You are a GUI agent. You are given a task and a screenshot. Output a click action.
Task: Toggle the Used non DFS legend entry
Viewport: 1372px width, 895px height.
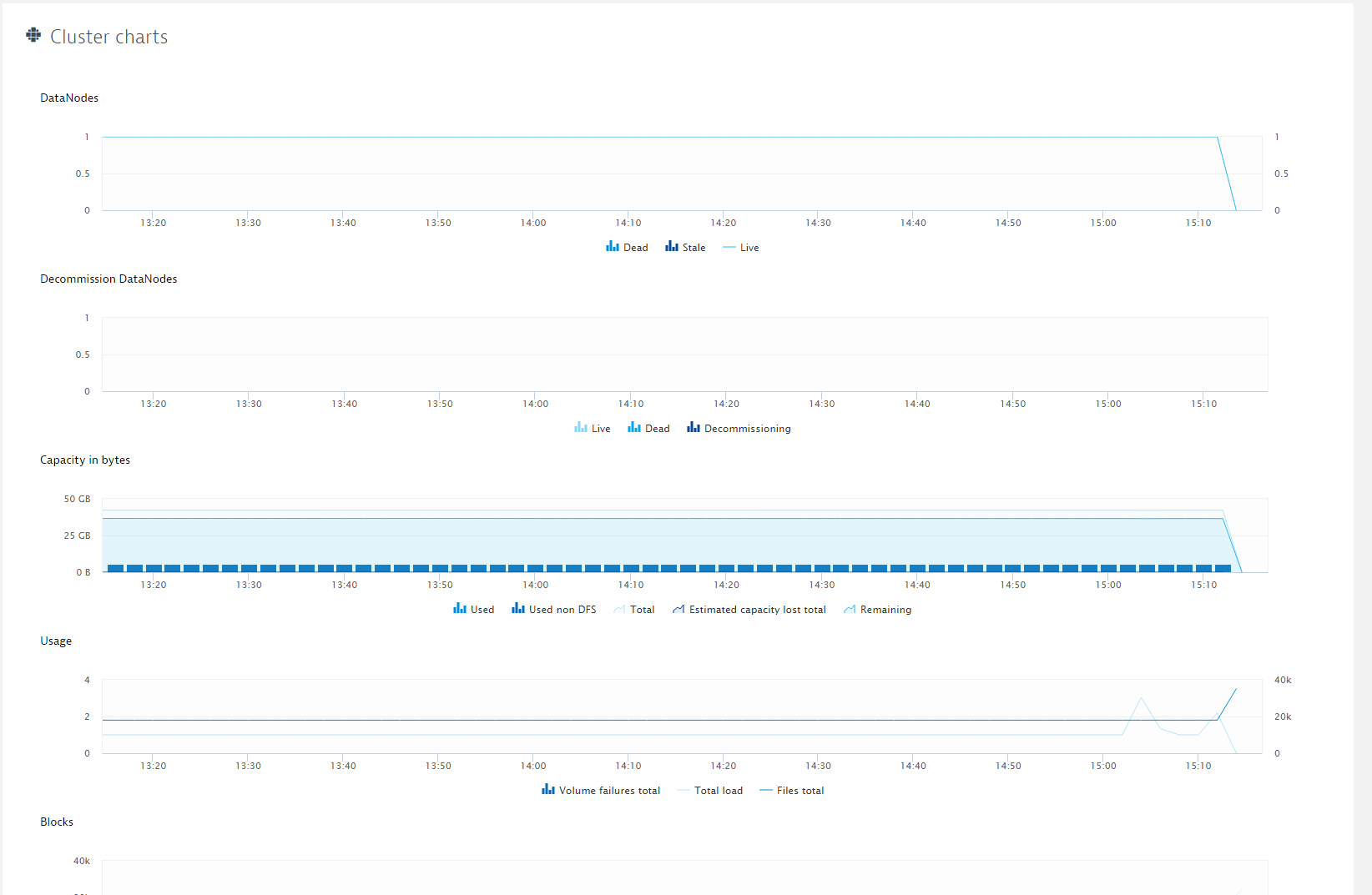[554, 610]
